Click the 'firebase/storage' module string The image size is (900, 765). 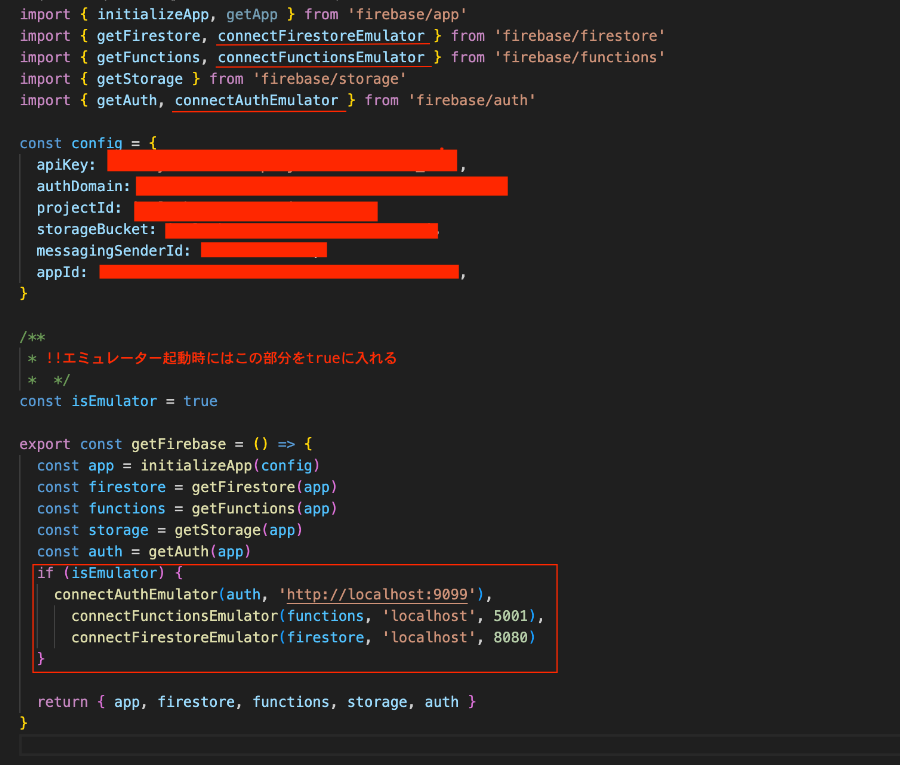pyautogui.click(x=329, y=79)
